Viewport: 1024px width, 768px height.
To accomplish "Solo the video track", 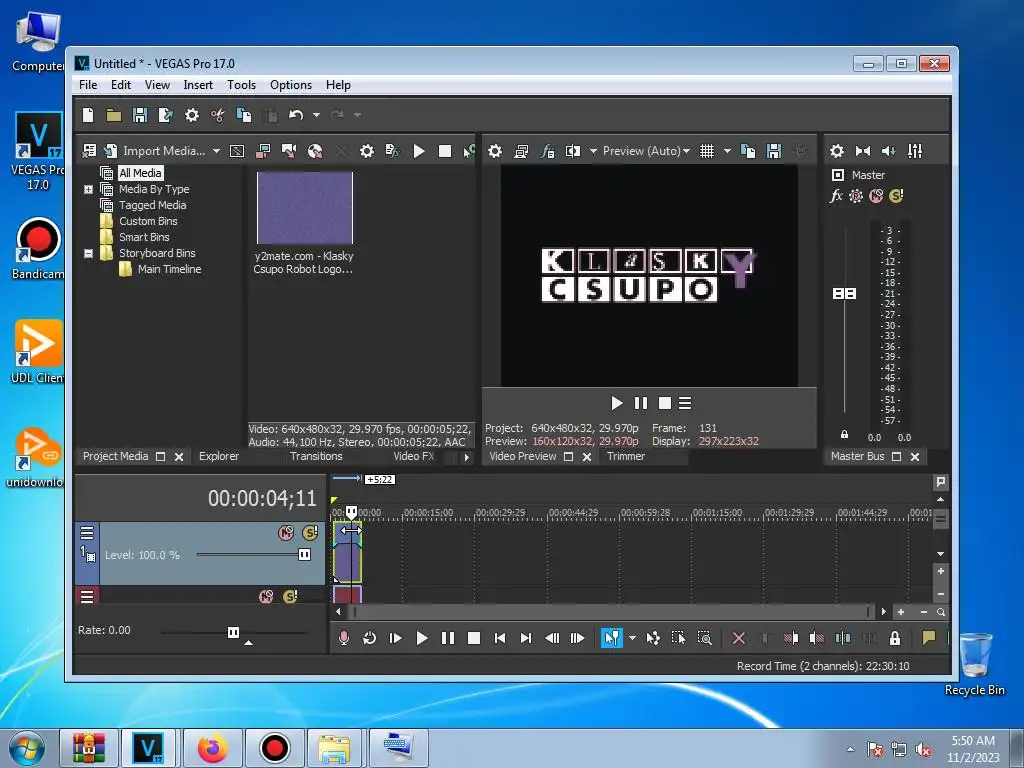I will point(310,533).
